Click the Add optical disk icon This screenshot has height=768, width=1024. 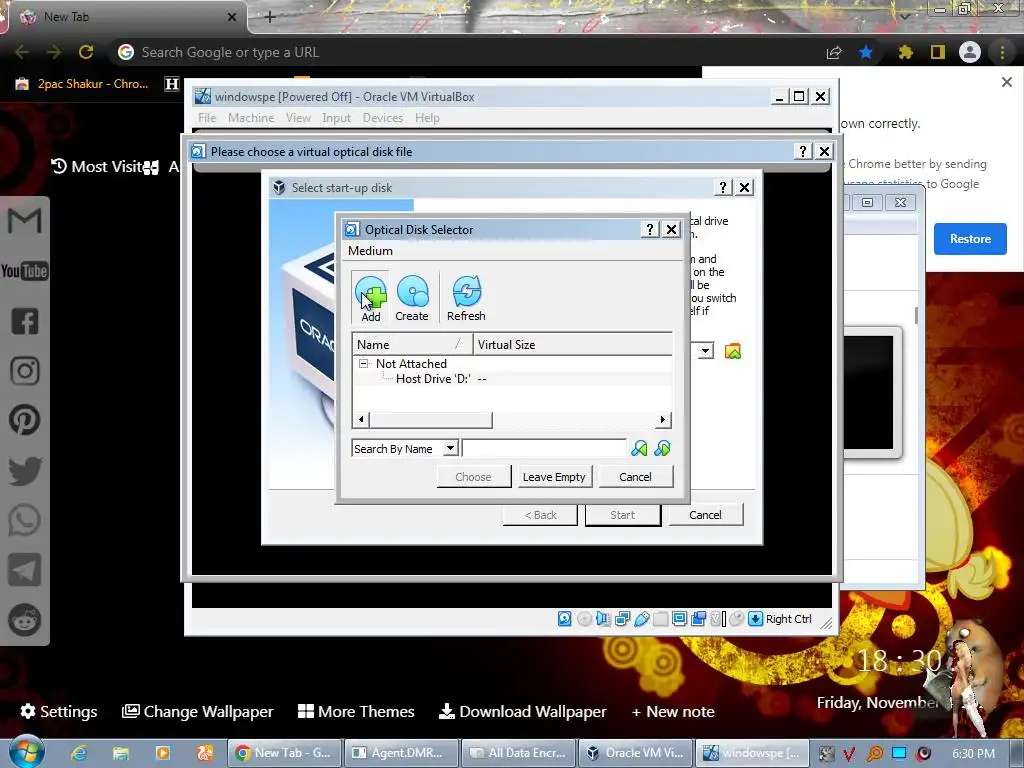coord(371,298)
